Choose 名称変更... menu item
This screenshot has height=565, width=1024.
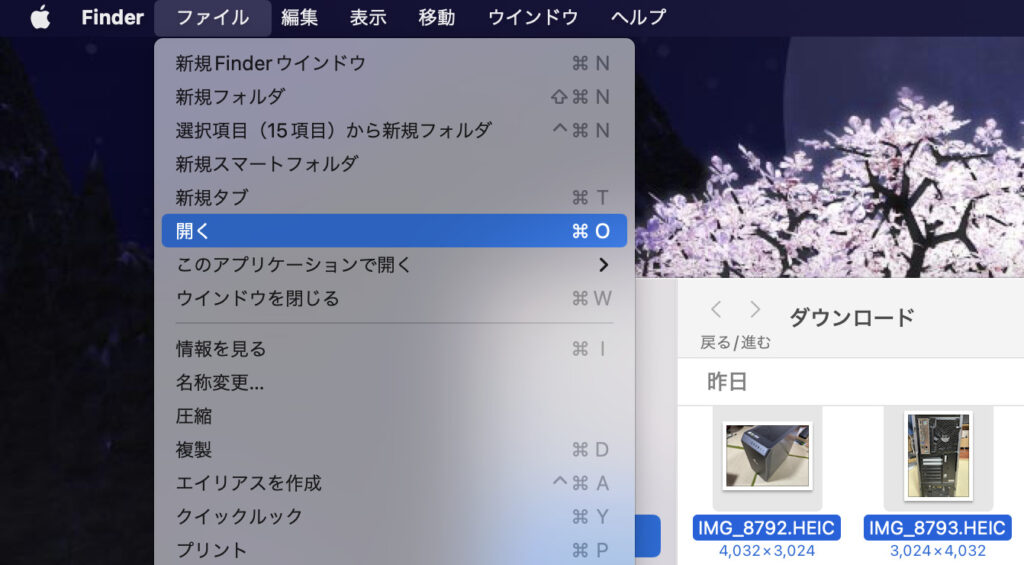(x=394, y=382)
